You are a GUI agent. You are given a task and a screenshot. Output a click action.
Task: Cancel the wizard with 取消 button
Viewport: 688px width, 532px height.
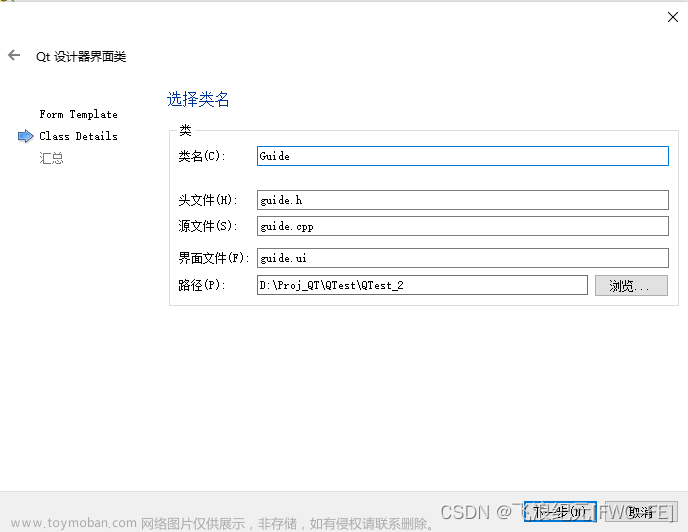[x=641, y=512]
